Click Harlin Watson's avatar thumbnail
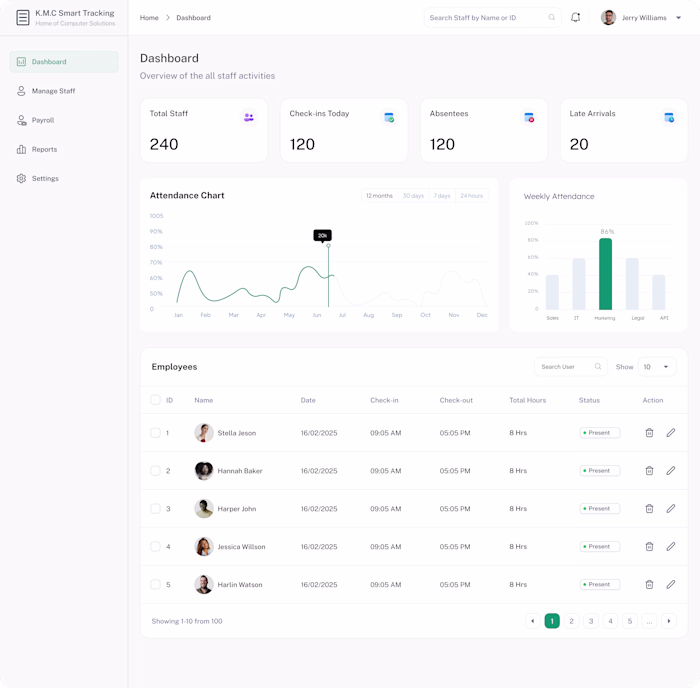 [204, 584]
